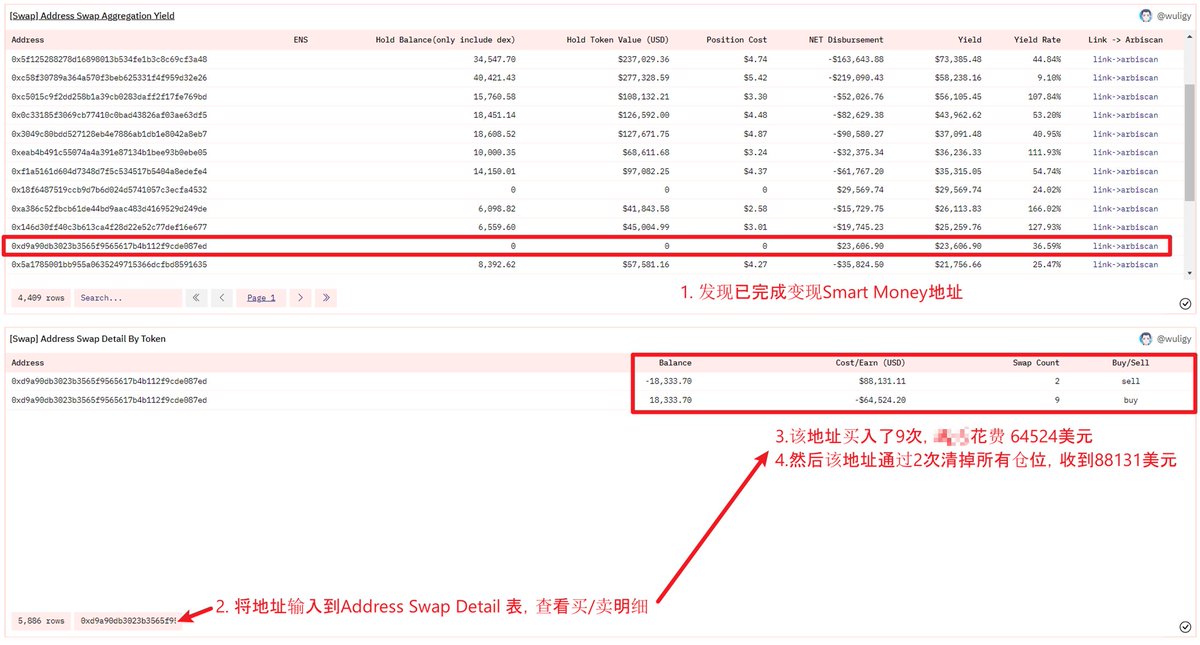This screenshot has width=1200, height=645.
Task: Click wuligy avatar in Swap Detail panel
Action: (1146, 339)
